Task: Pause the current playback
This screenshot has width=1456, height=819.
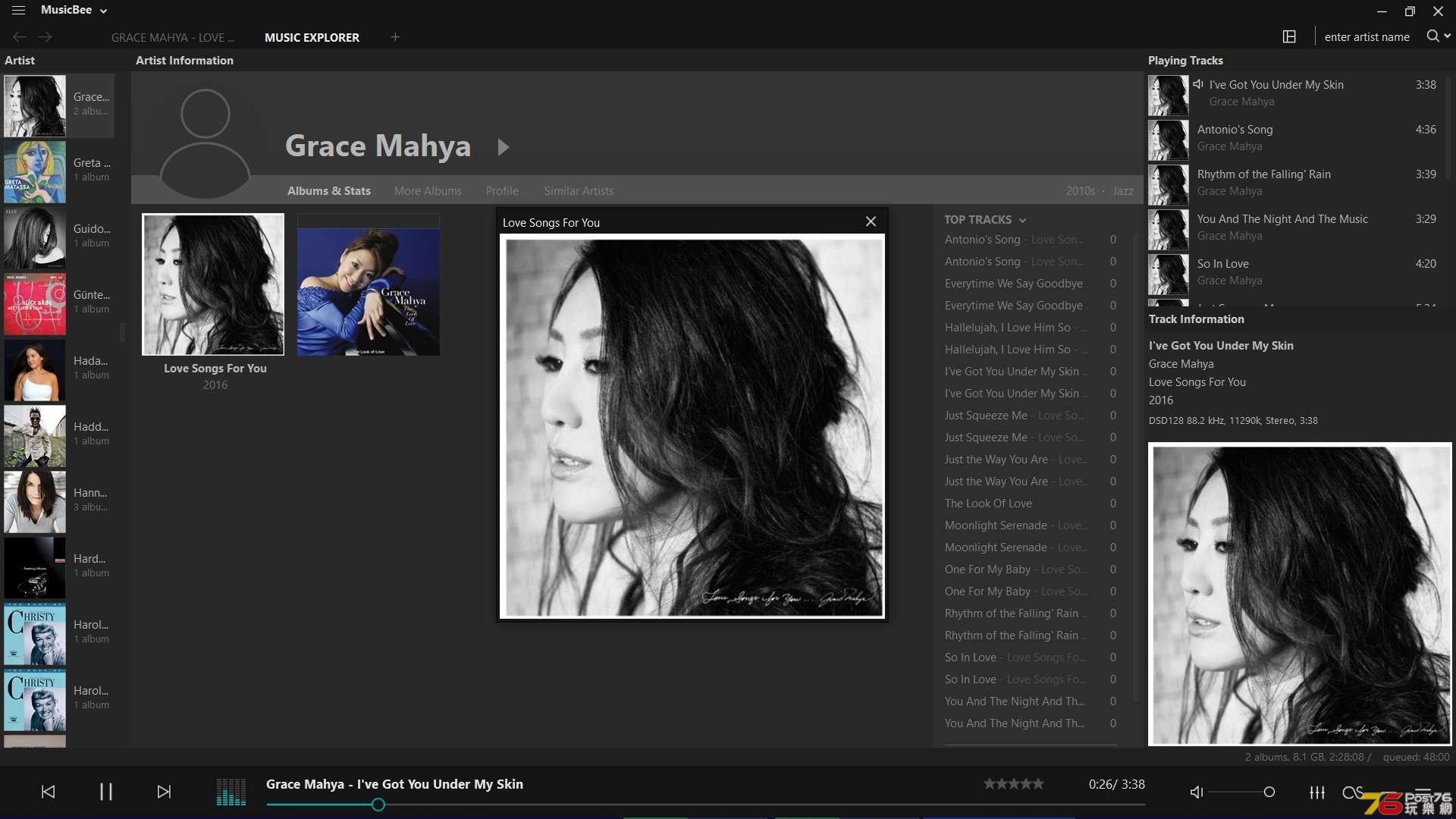Action: [x=106, y=792]
